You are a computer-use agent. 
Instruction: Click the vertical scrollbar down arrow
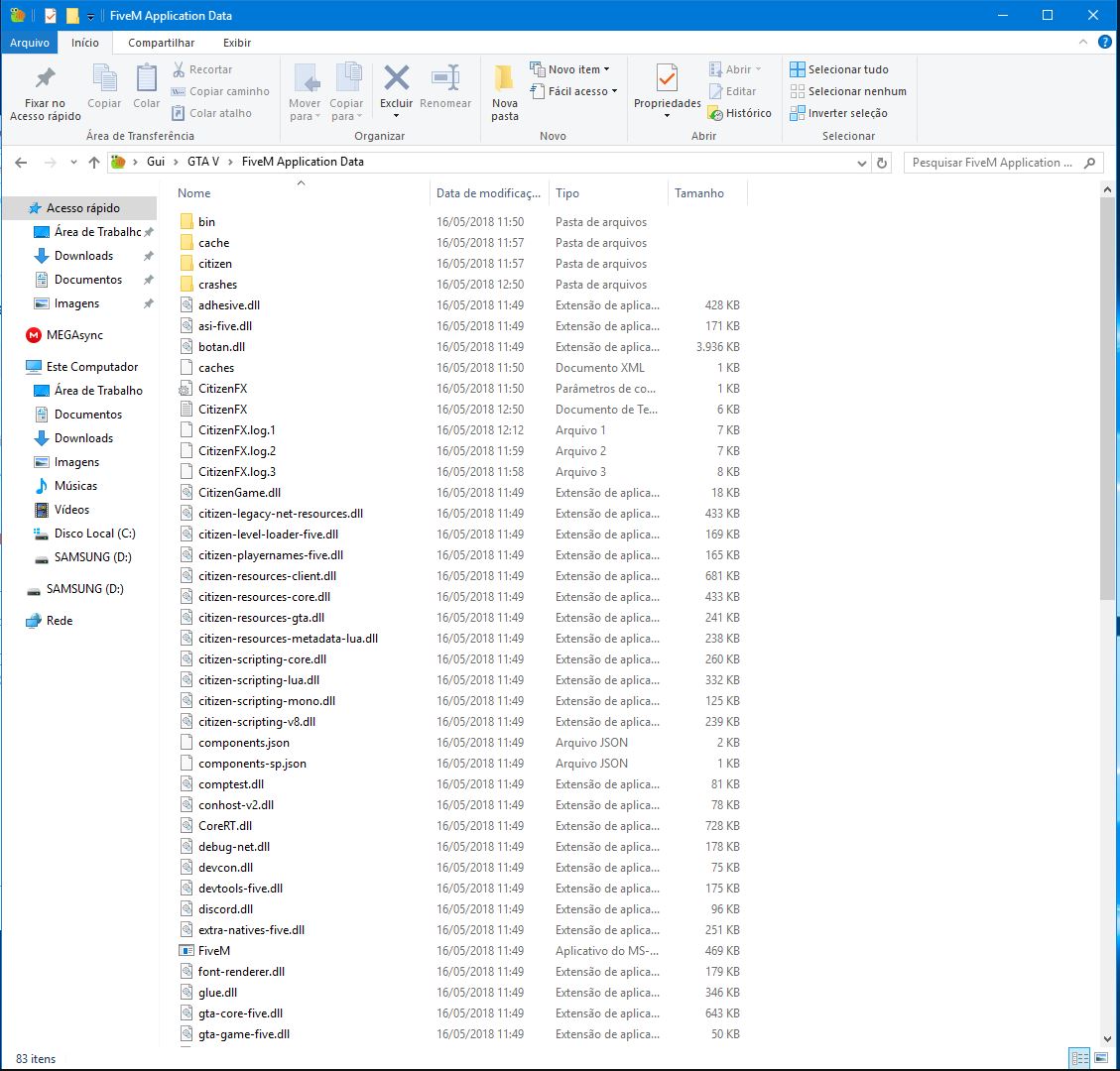1106,1038
